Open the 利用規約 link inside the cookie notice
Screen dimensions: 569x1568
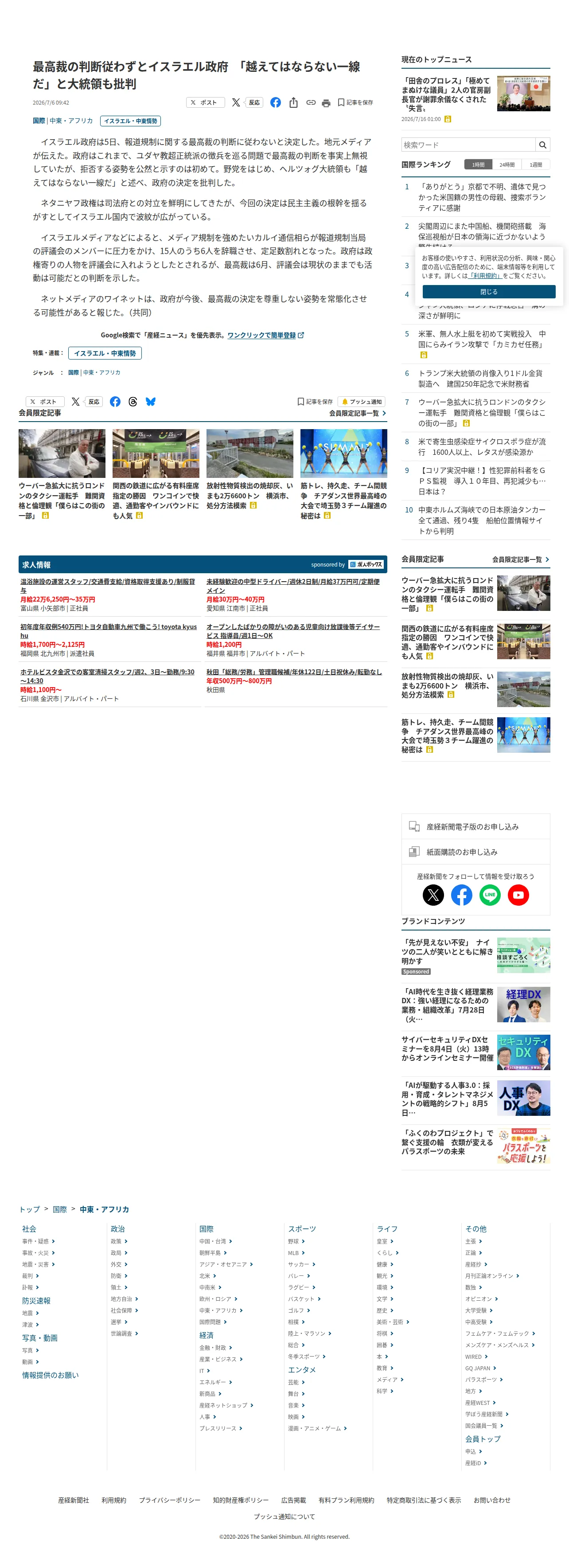[485, 276]
